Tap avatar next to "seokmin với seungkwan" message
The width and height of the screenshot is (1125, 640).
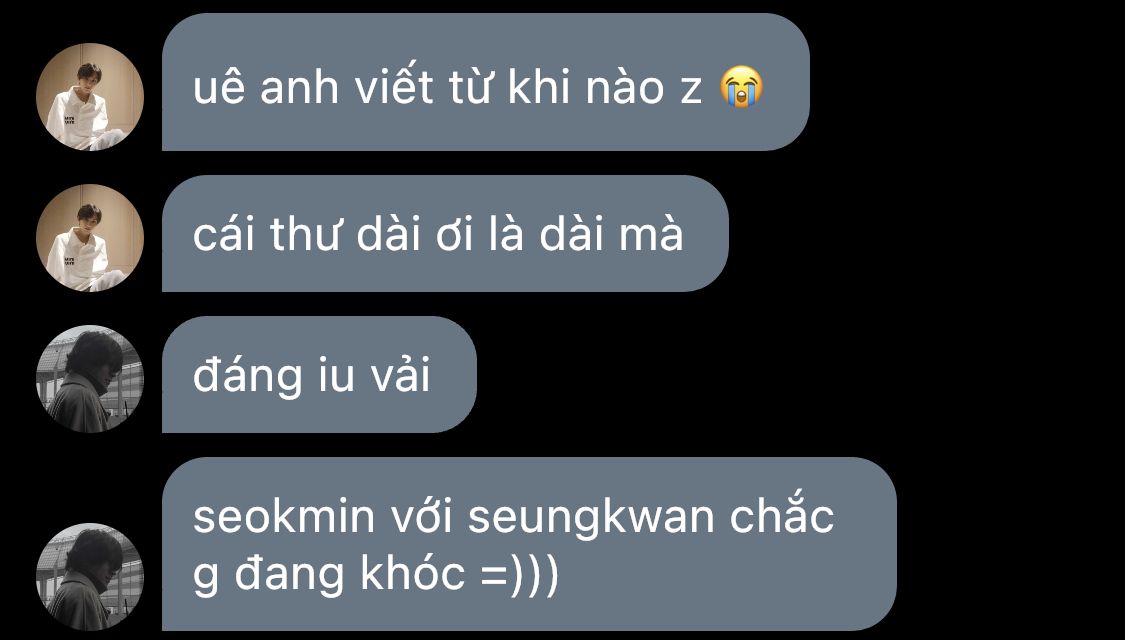click(x=90, y=576)
